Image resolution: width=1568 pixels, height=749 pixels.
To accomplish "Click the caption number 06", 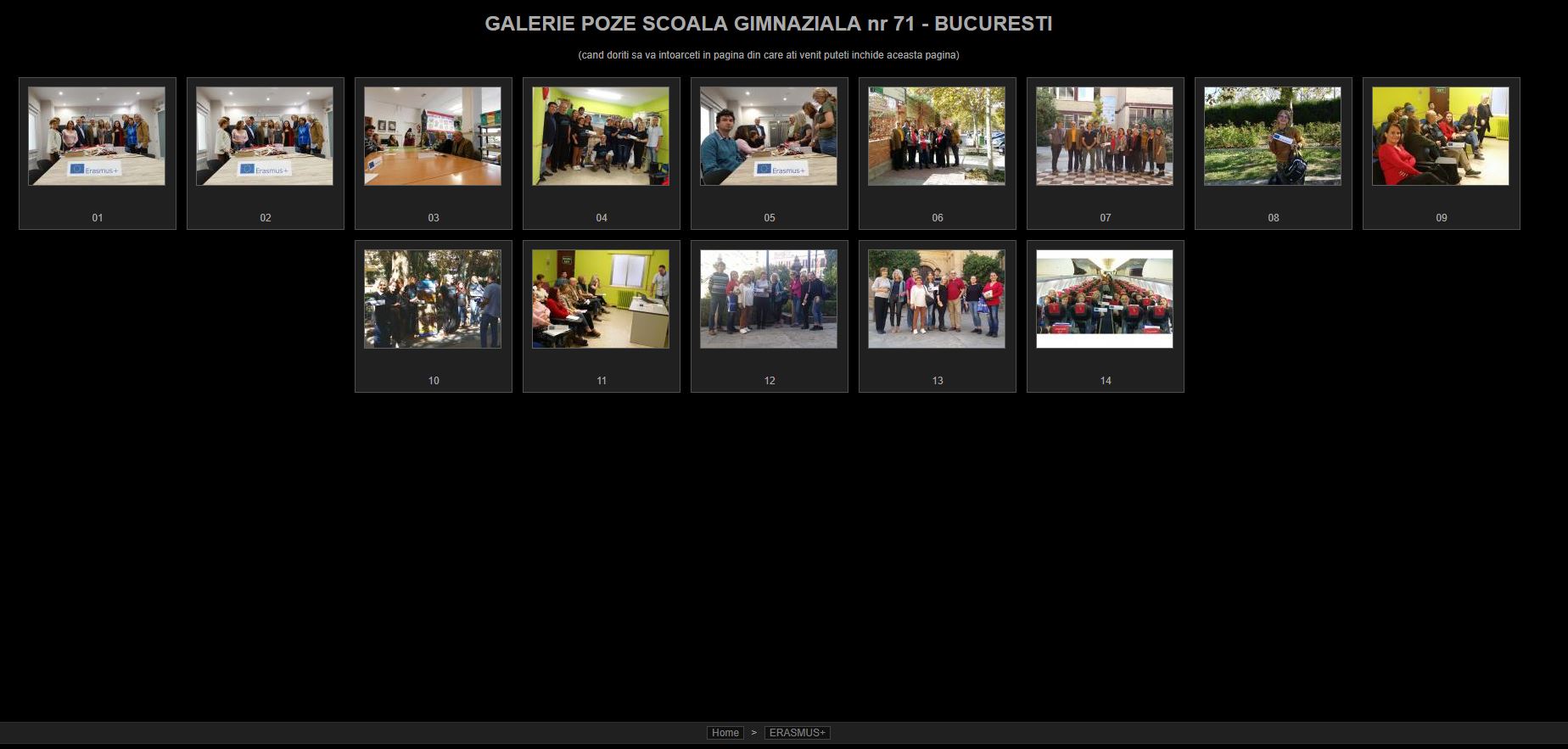I will pos(938,218).
